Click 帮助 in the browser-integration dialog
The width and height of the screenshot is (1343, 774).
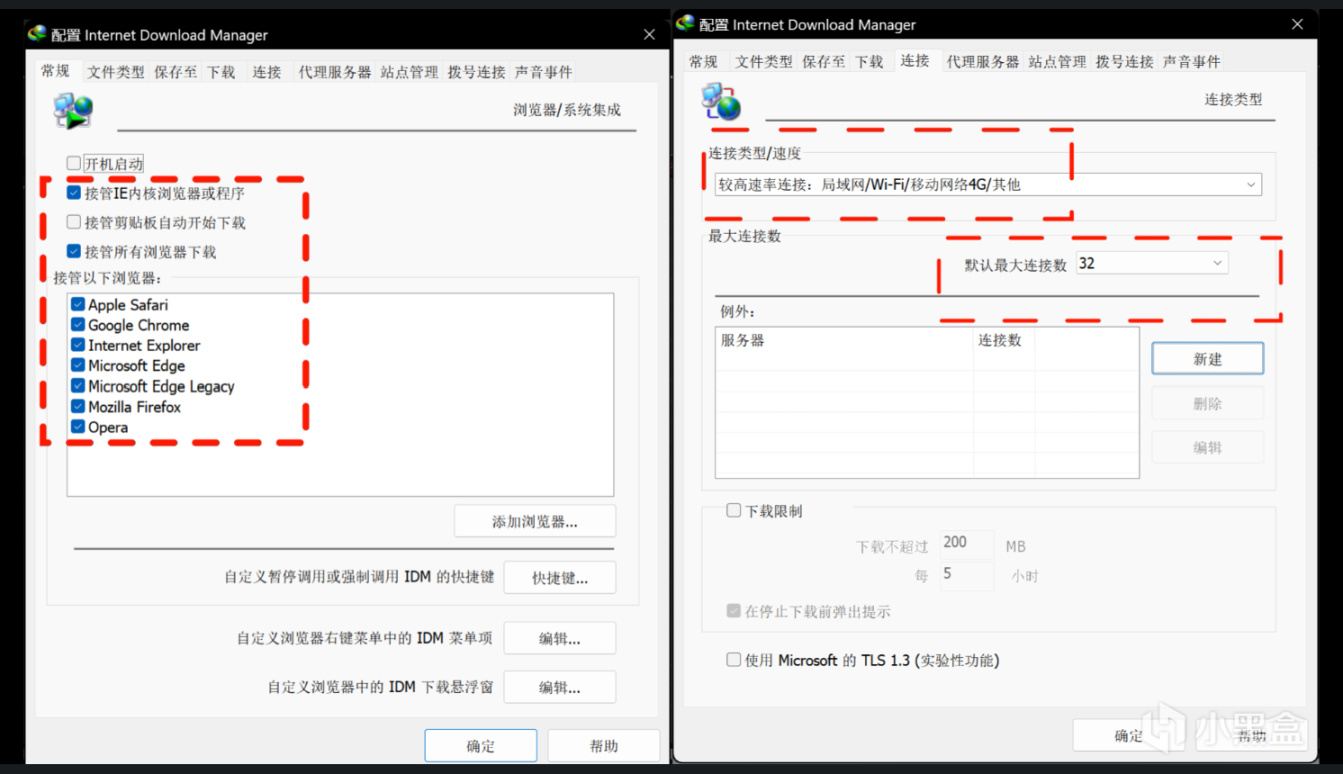click(x=604, y=746)
